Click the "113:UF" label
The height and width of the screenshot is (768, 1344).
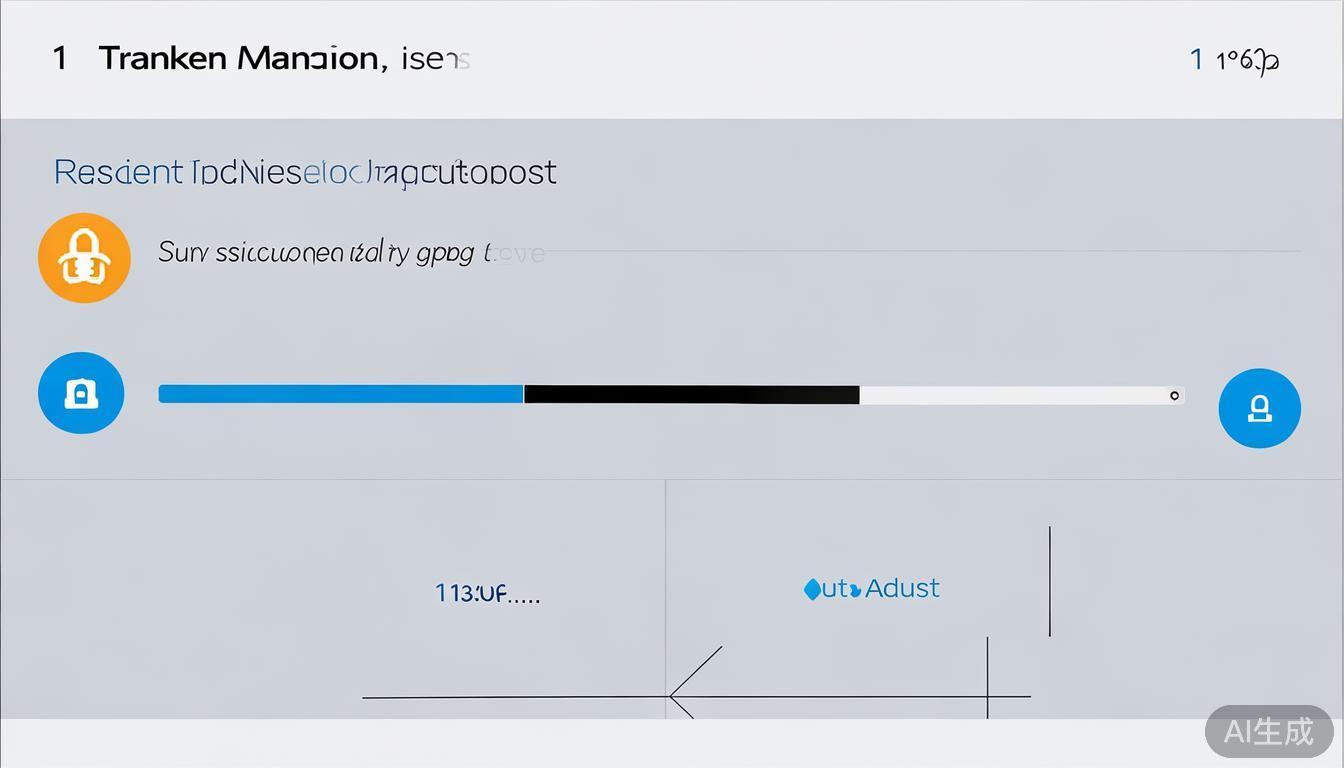[x=487, y=593]
